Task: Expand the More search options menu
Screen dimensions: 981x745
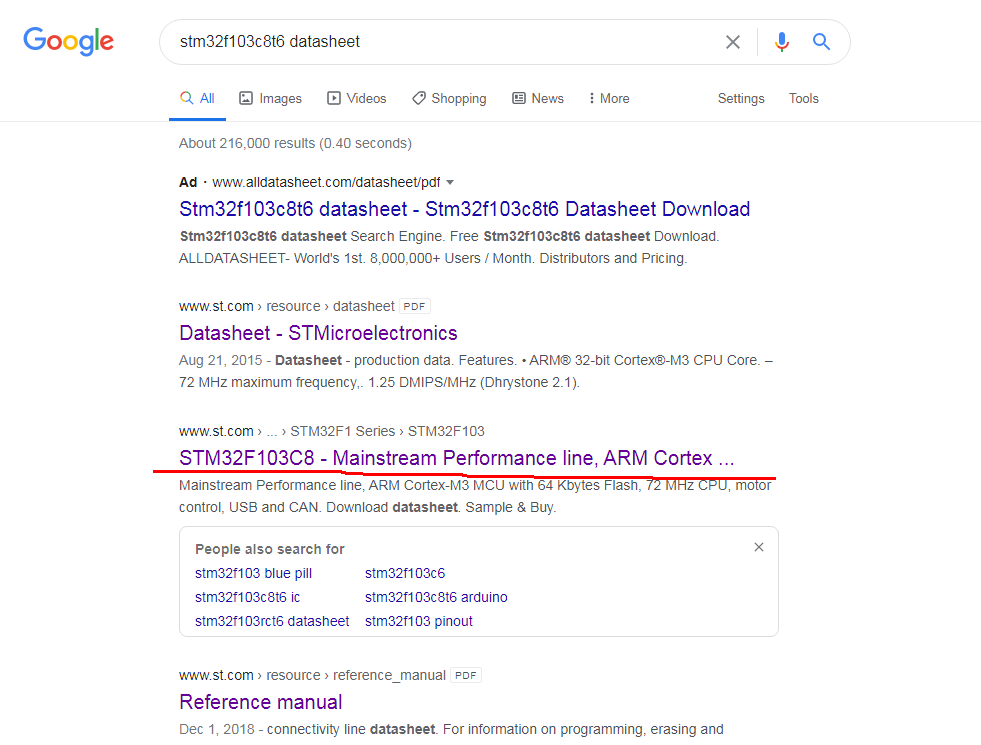Action: pos(608,99)
